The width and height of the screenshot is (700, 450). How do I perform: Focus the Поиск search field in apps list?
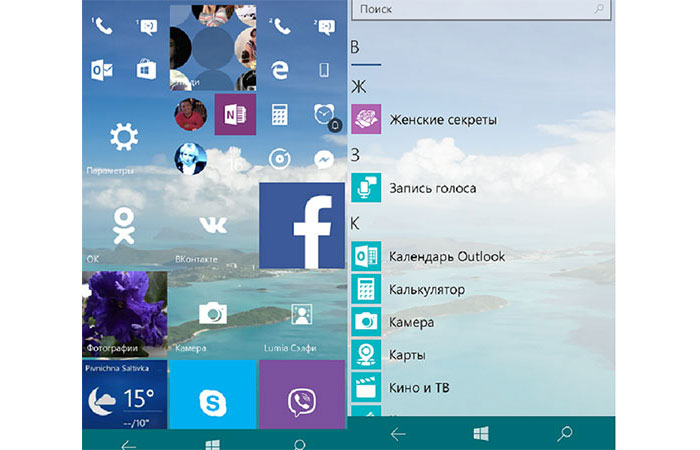[481, 10]
